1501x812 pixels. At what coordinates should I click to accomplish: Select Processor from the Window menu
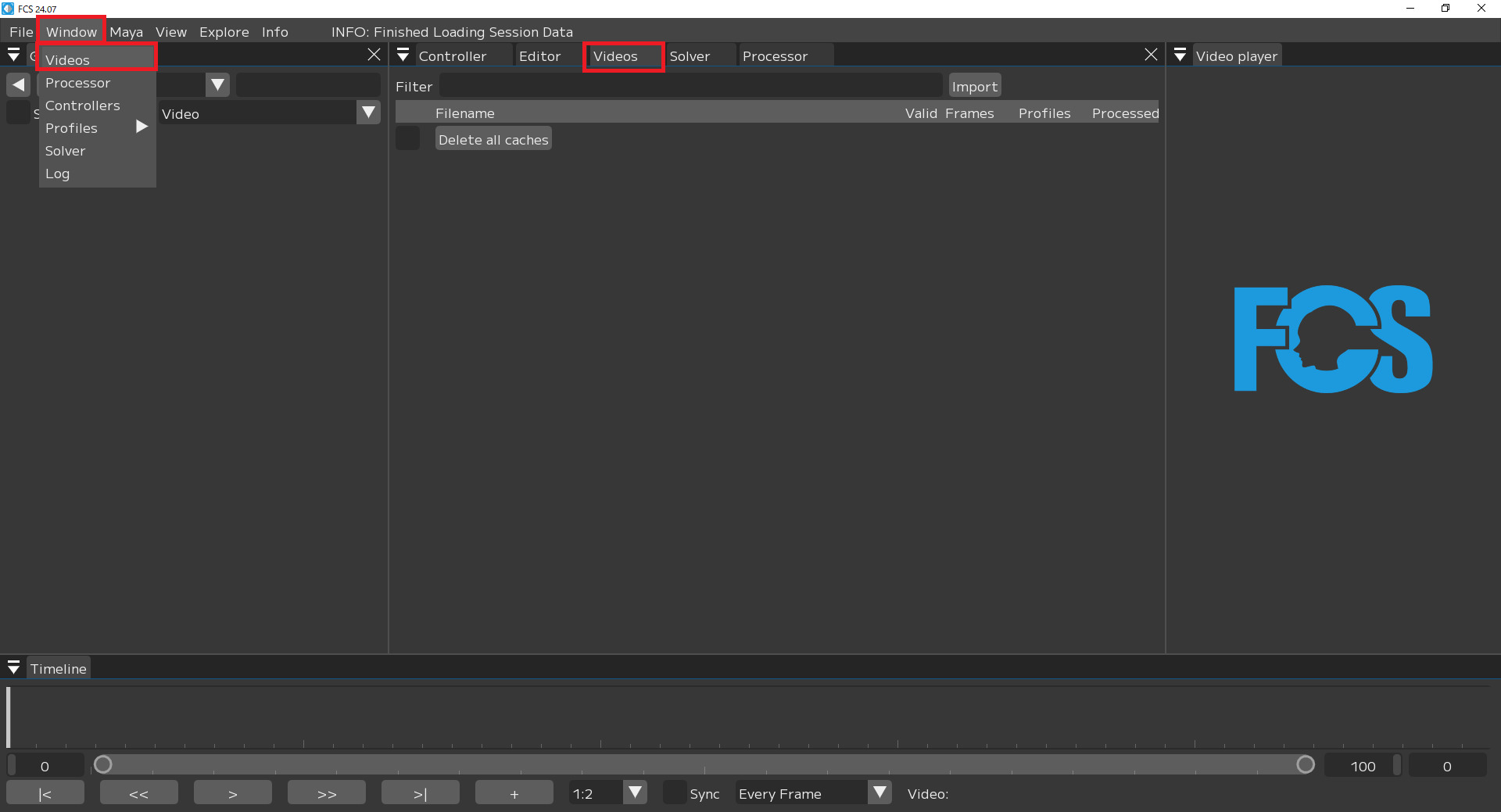[78, 83]
